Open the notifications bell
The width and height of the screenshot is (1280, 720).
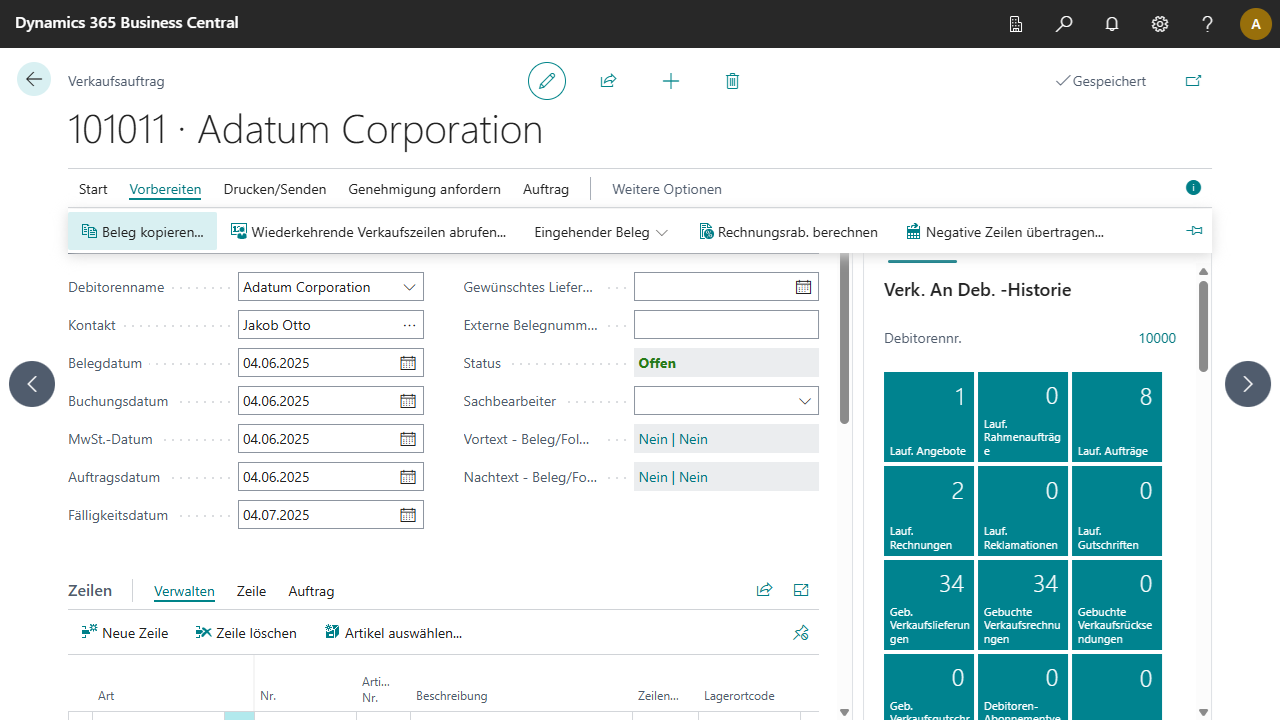point(1112,24)
